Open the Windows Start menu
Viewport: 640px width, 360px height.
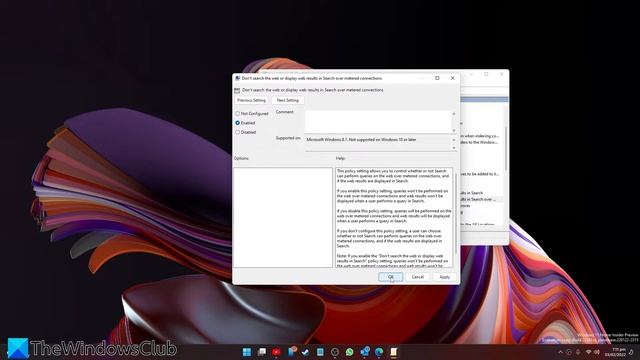point(247,352)
